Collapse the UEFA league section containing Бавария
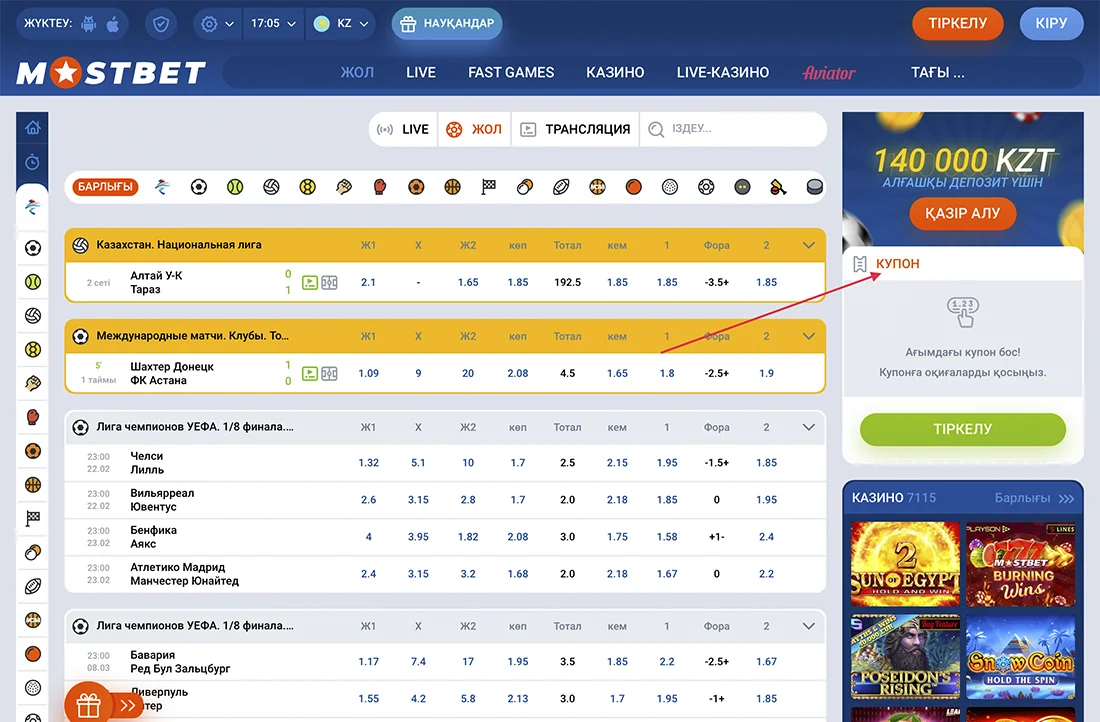Screen dimensions: 1100x722 point(809,626)
